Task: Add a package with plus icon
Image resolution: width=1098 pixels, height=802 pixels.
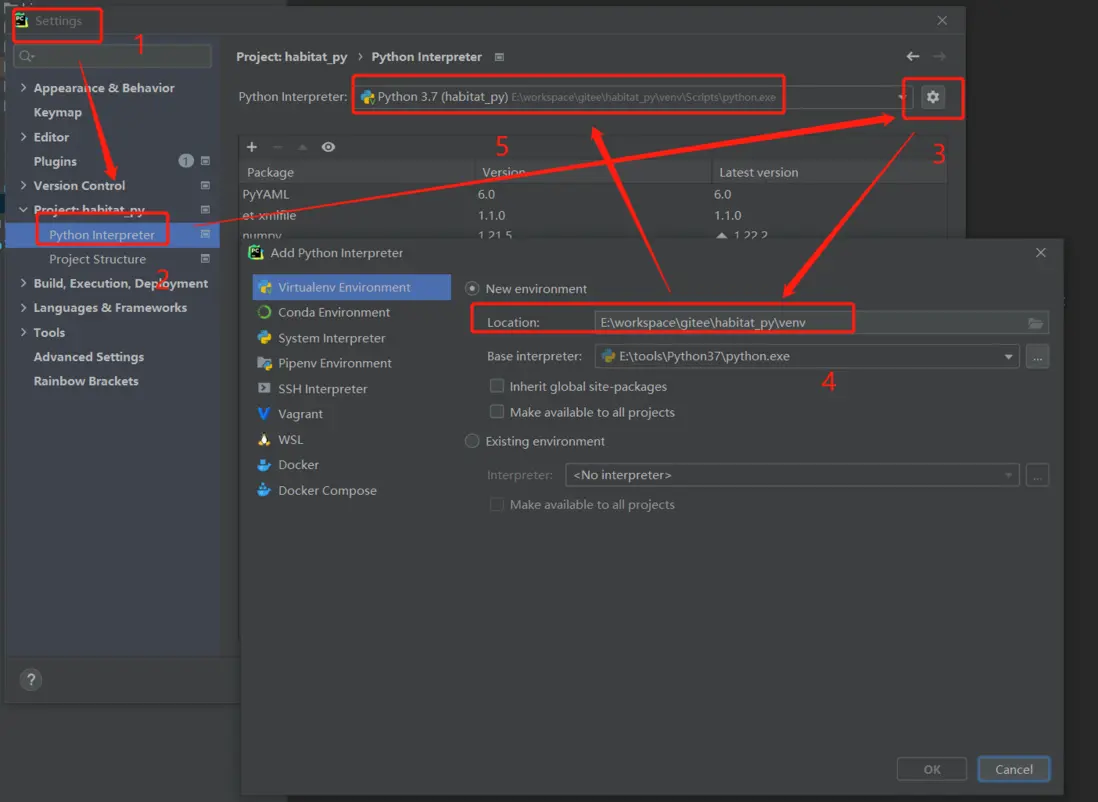Action: tap(252, 147)
